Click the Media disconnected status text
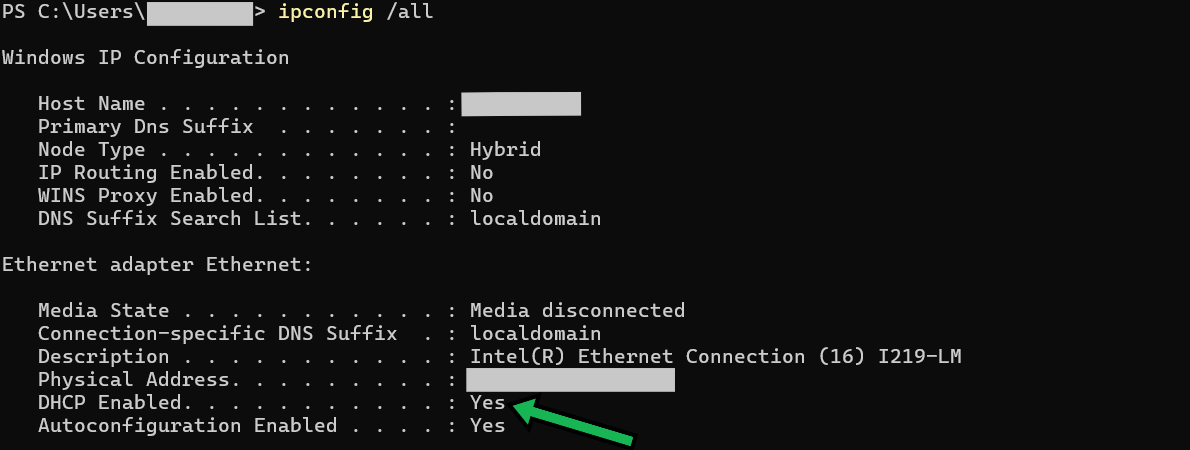 pyautogui.click(x=578, y=310)
